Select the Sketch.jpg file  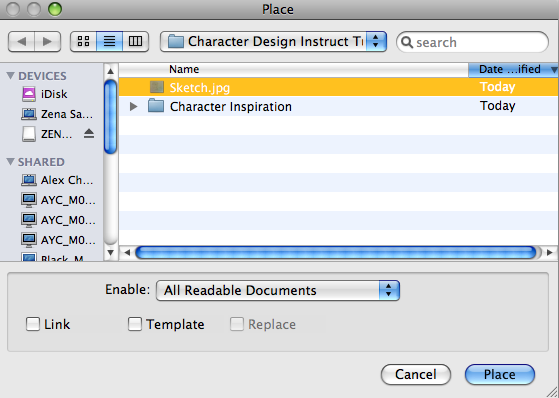[x=339, y=87]
